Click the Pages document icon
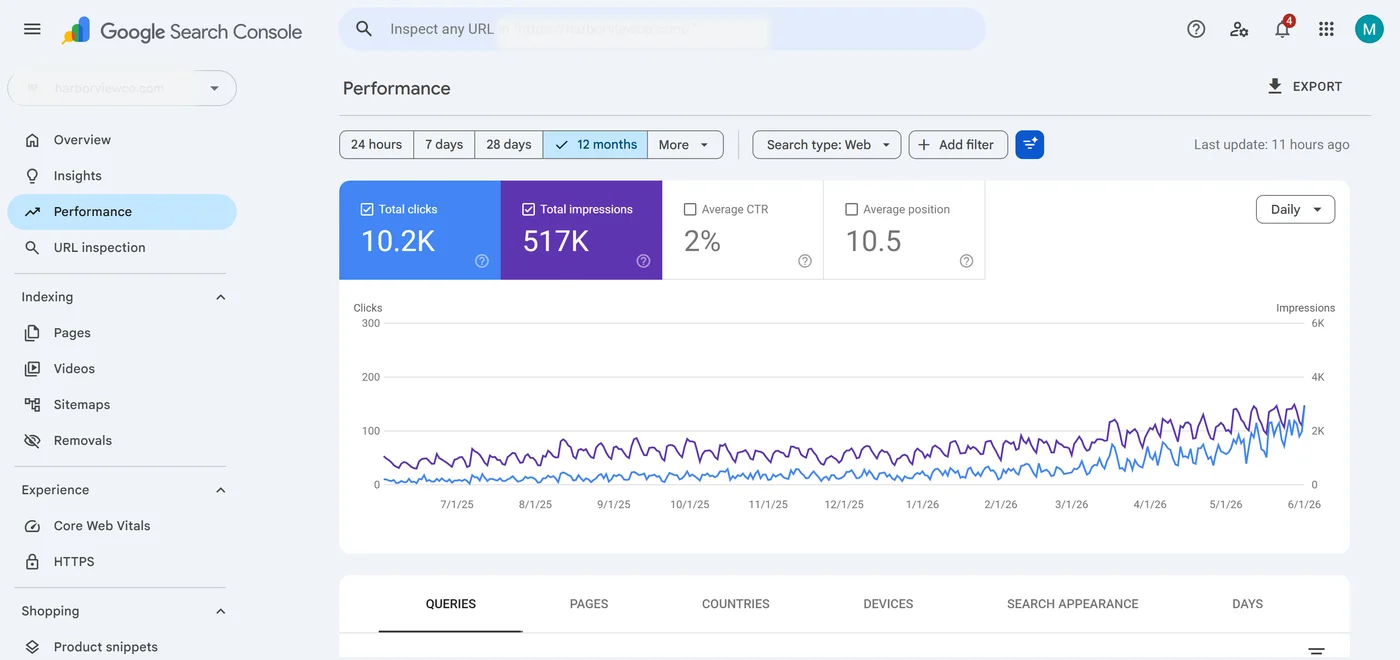Image resolution: width=1400 pixels, height=660 pixels. pos(33,333)
